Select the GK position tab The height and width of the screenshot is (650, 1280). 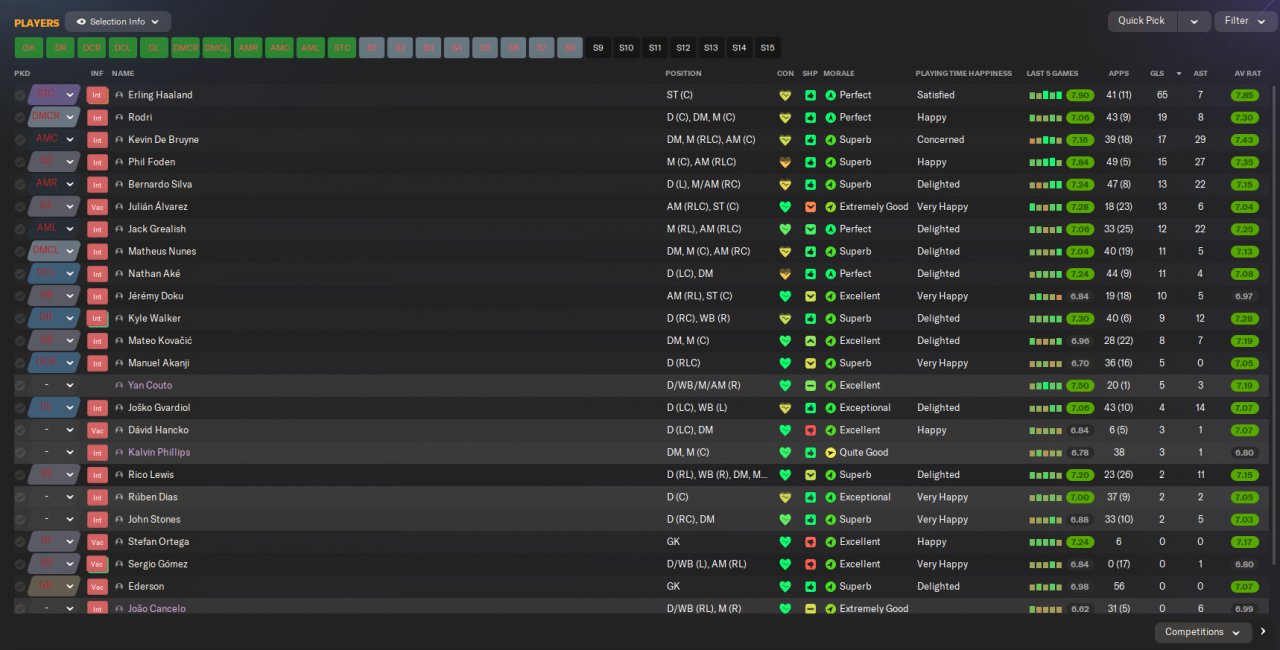(x=28, y=47)
